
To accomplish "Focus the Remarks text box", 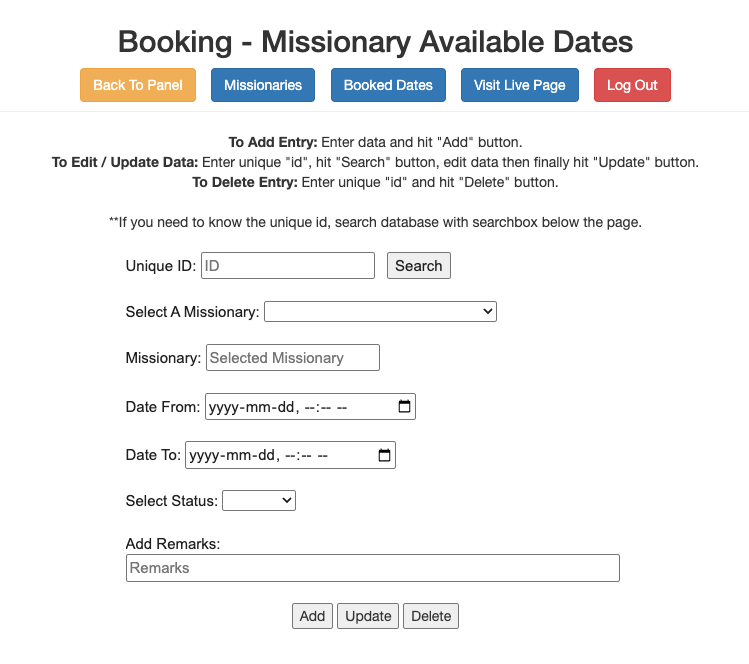I will [x=372, y=568].
